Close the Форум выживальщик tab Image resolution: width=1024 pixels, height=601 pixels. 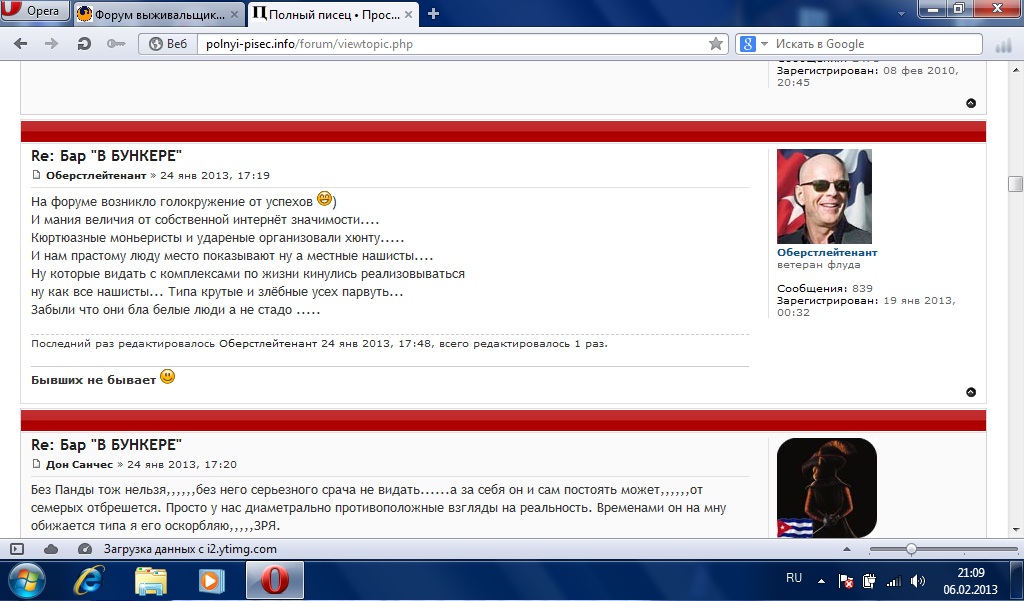point(234,14)
